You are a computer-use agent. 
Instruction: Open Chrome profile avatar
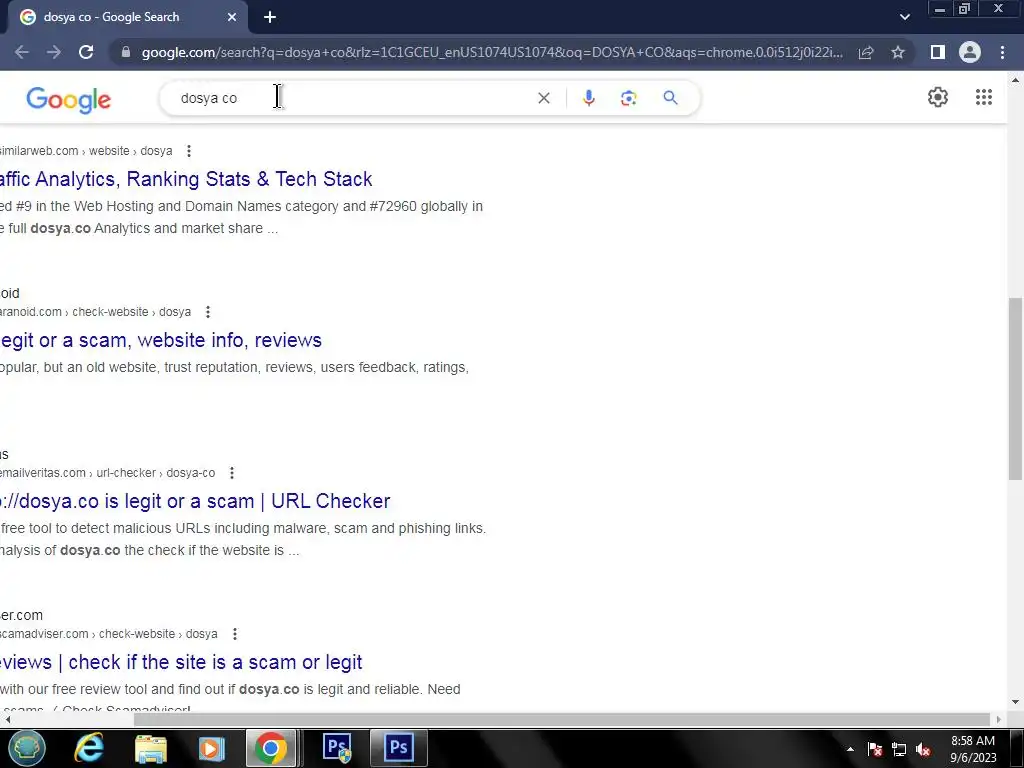click(x=970, y=52)
